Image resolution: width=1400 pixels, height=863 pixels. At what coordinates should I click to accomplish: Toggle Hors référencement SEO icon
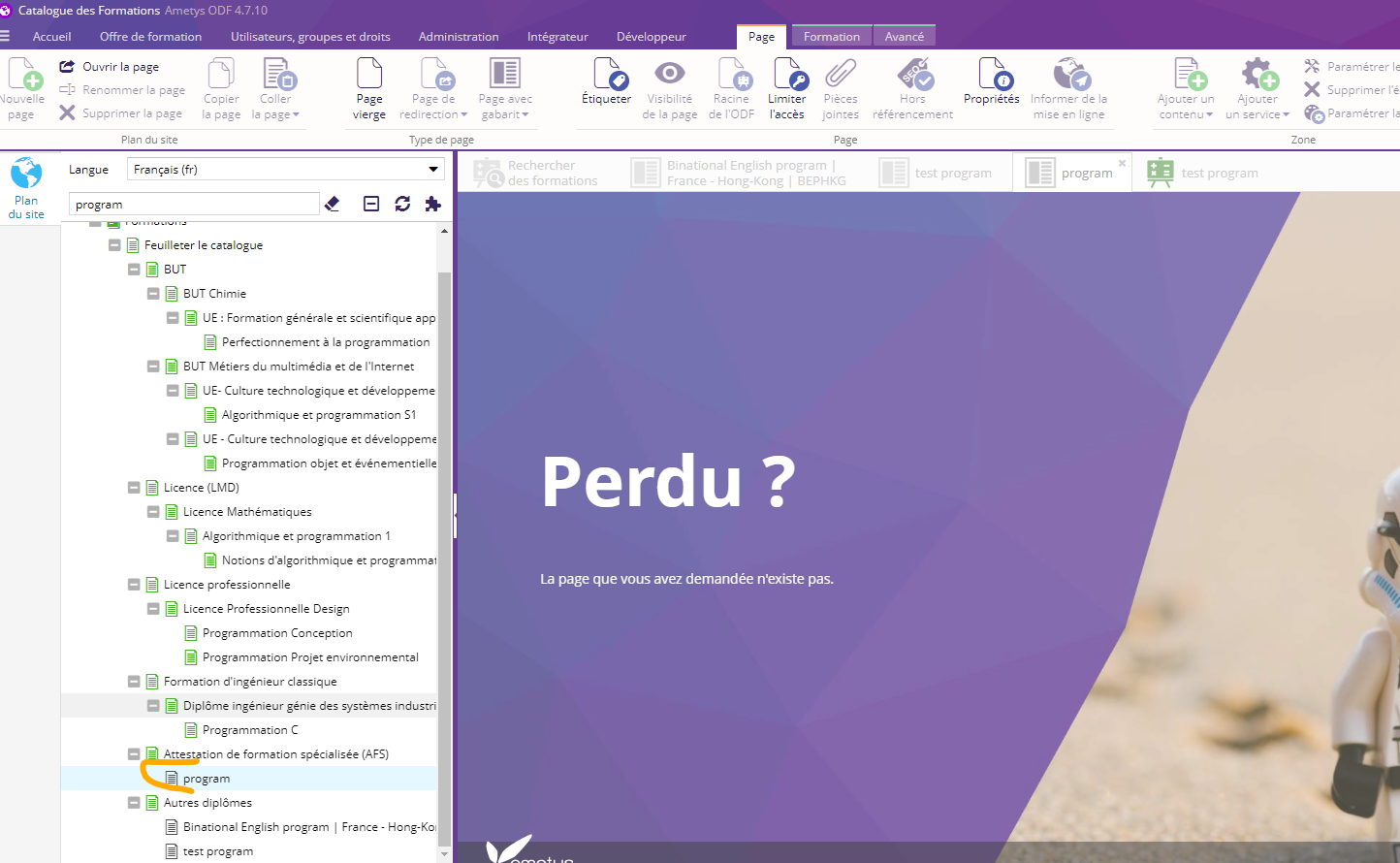pos(914,74)
